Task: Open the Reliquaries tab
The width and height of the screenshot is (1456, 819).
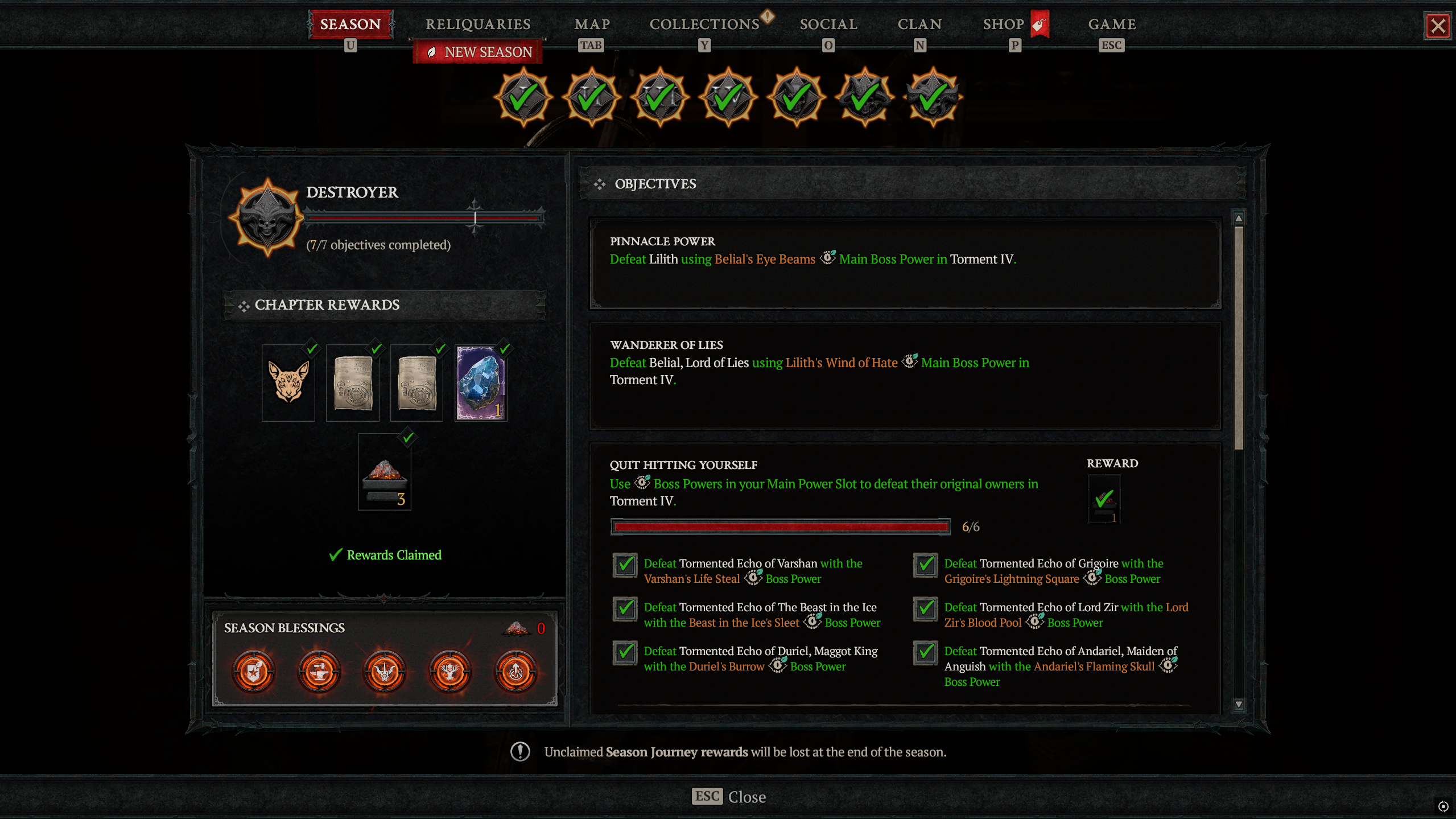Action: coord(478,24)
